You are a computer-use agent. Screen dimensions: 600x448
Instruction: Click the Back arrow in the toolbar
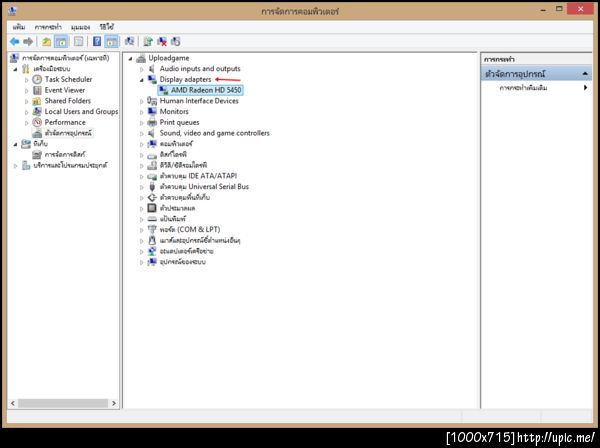tap(15, 41)
